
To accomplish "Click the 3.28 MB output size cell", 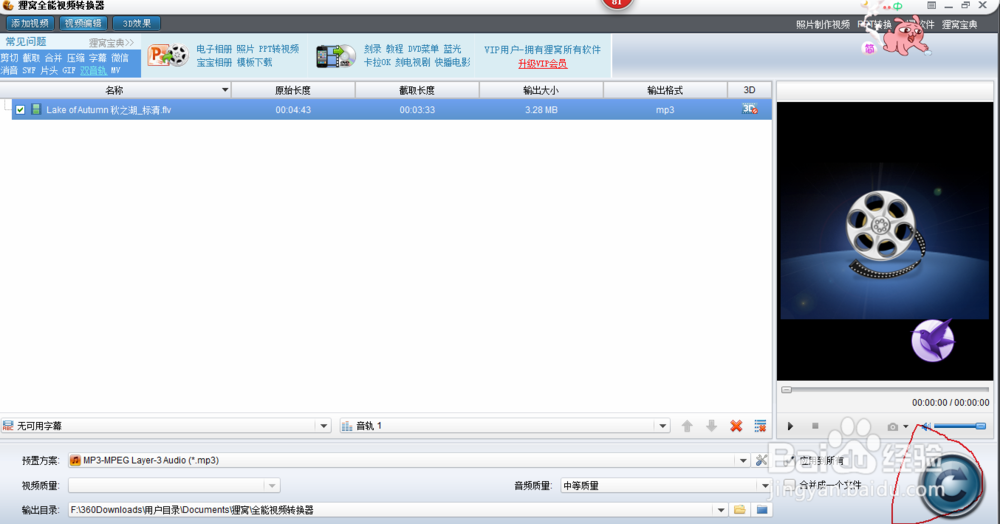I will (x=541, y=110).
